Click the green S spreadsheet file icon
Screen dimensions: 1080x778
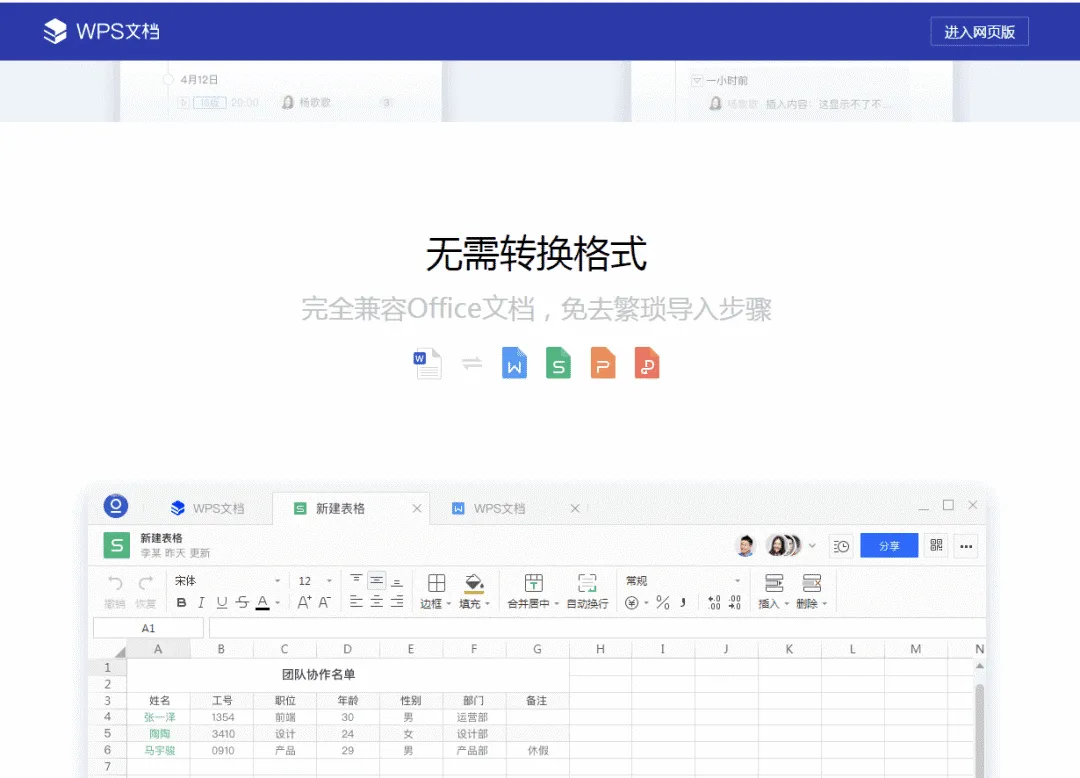(x=116, y=545)
